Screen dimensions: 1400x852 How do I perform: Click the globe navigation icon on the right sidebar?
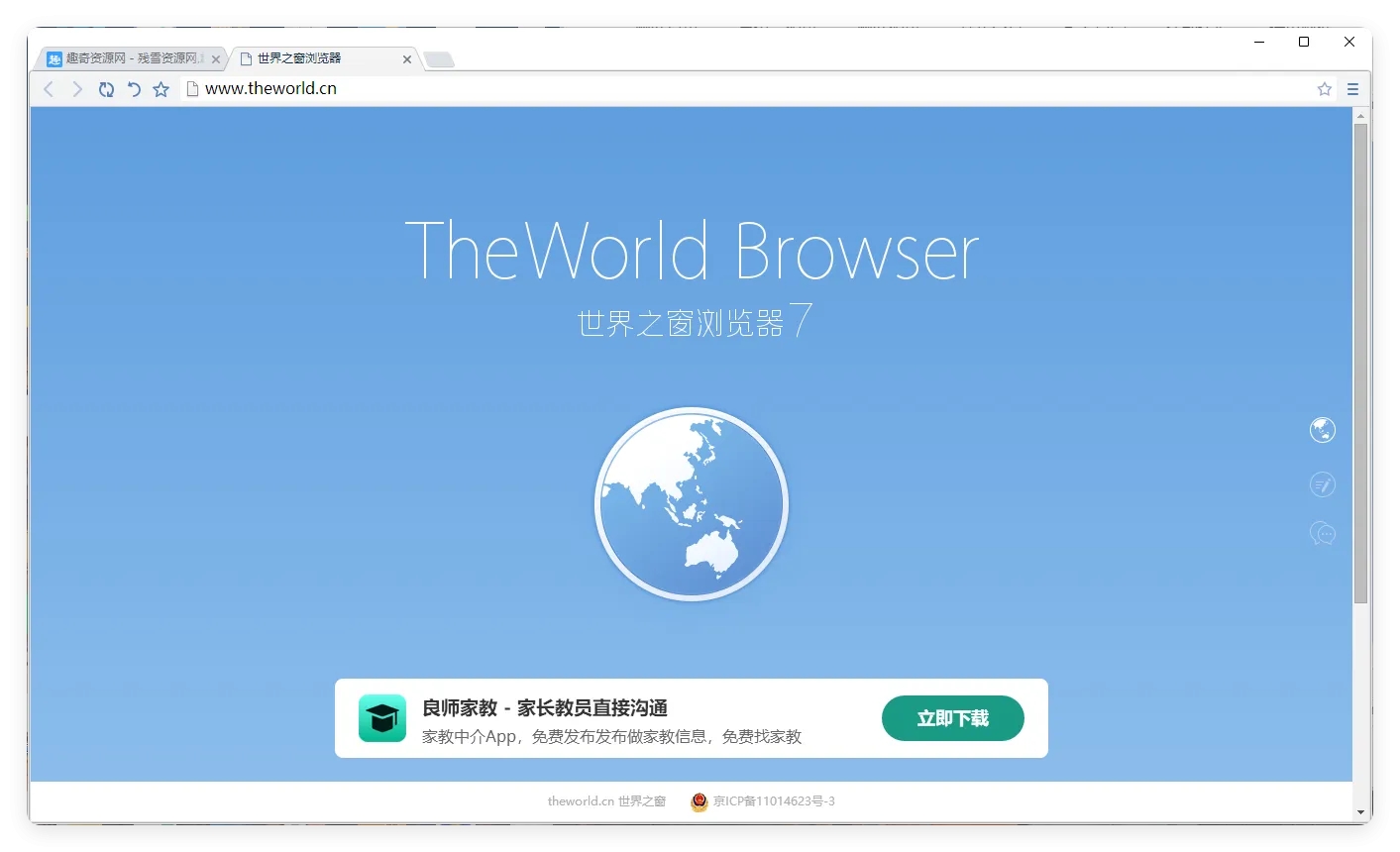1323,430
